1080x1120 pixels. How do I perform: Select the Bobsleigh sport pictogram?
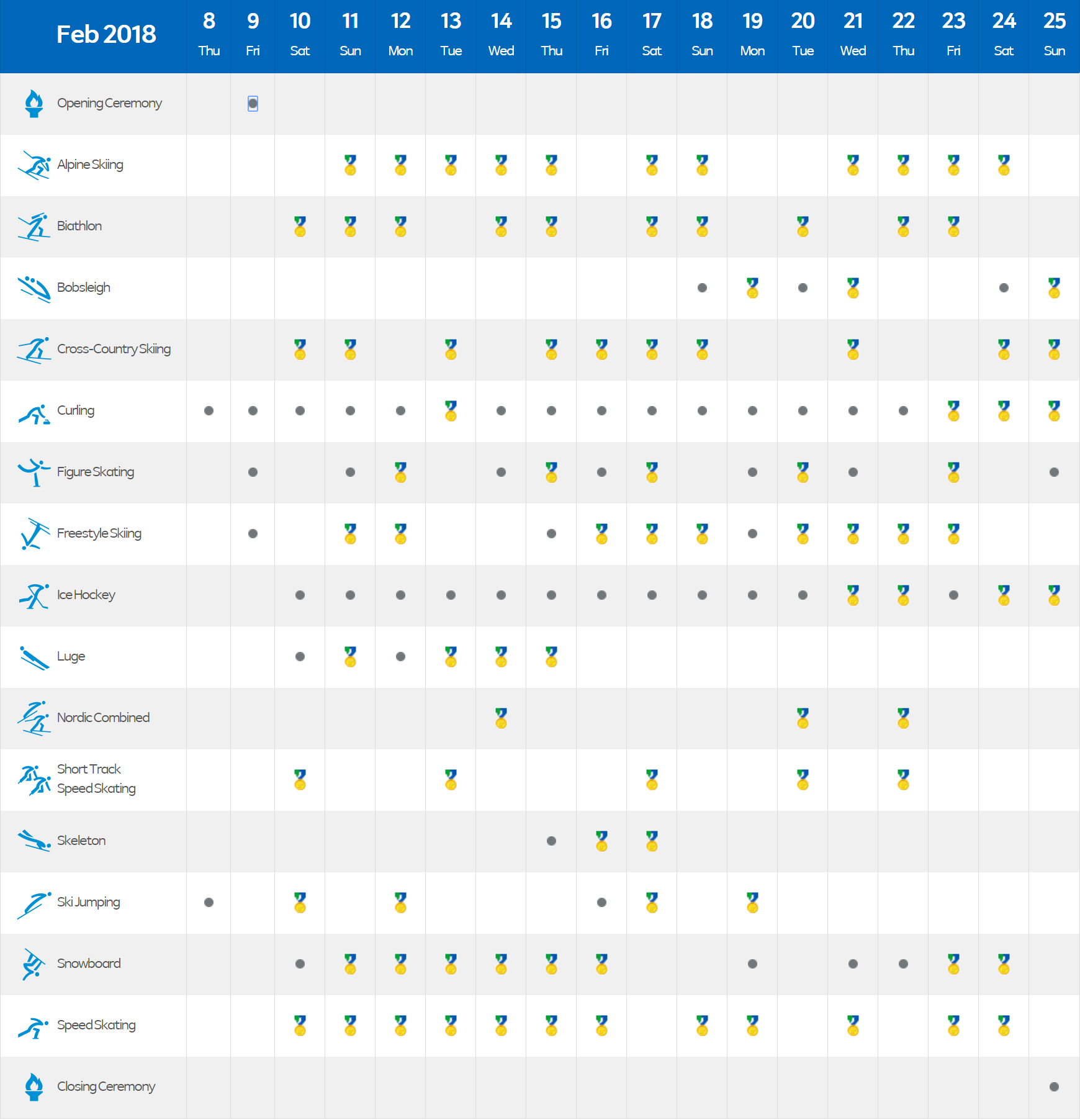coord(34,289)
